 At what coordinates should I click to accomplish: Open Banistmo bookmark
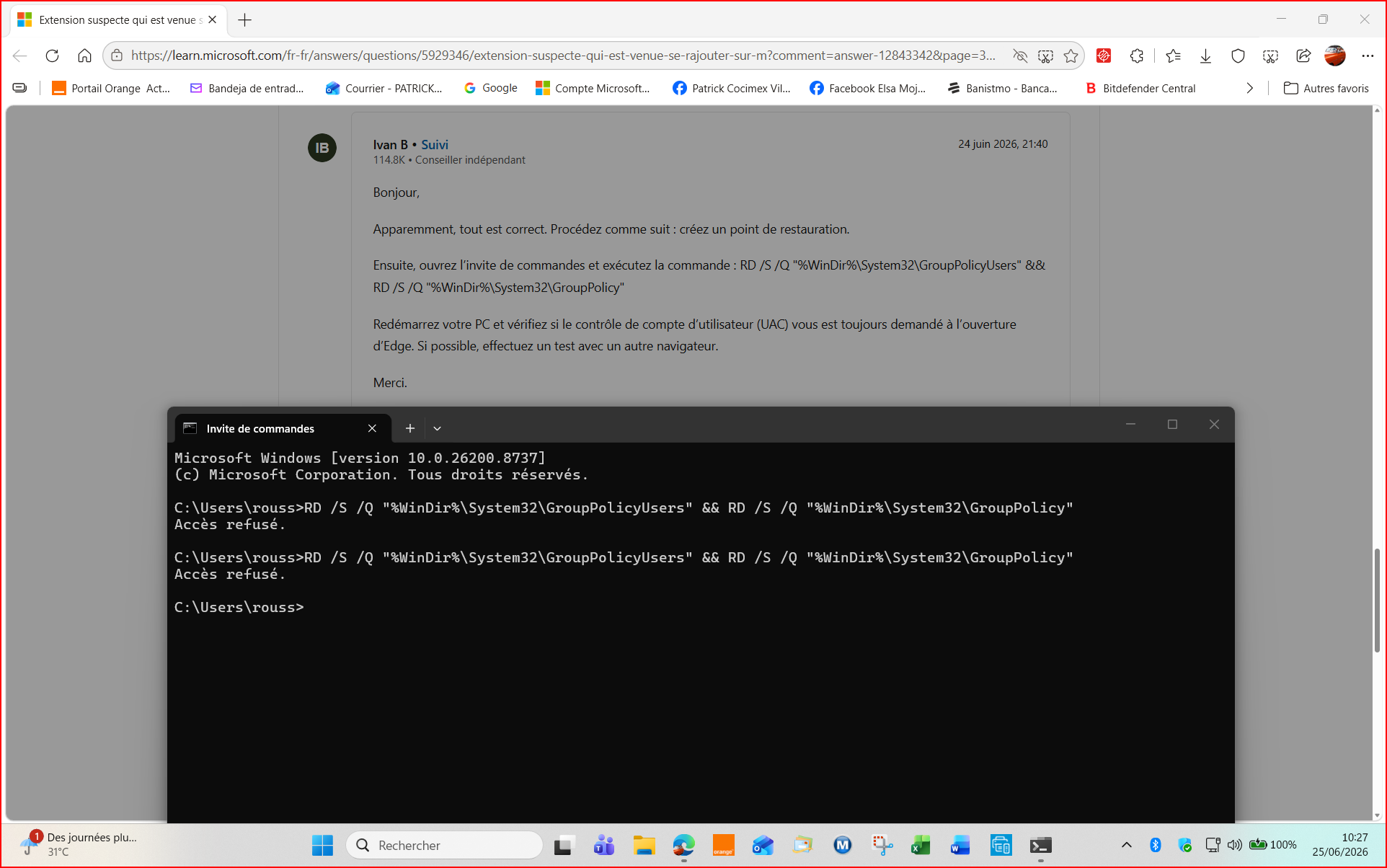point(1003,88)
